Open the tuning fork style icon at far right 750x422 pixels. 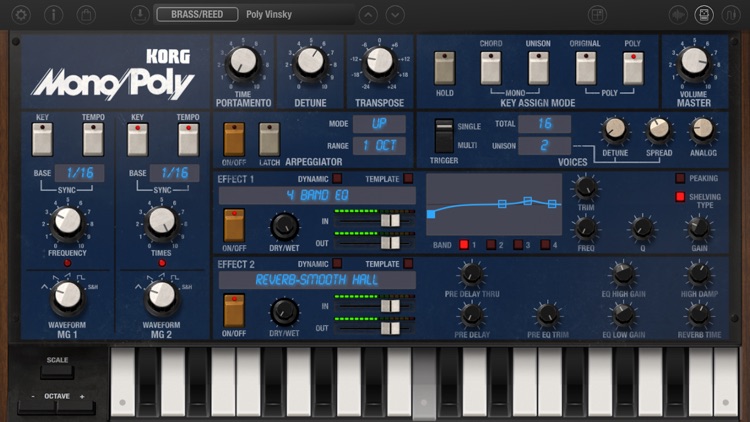tap(730, 15)
